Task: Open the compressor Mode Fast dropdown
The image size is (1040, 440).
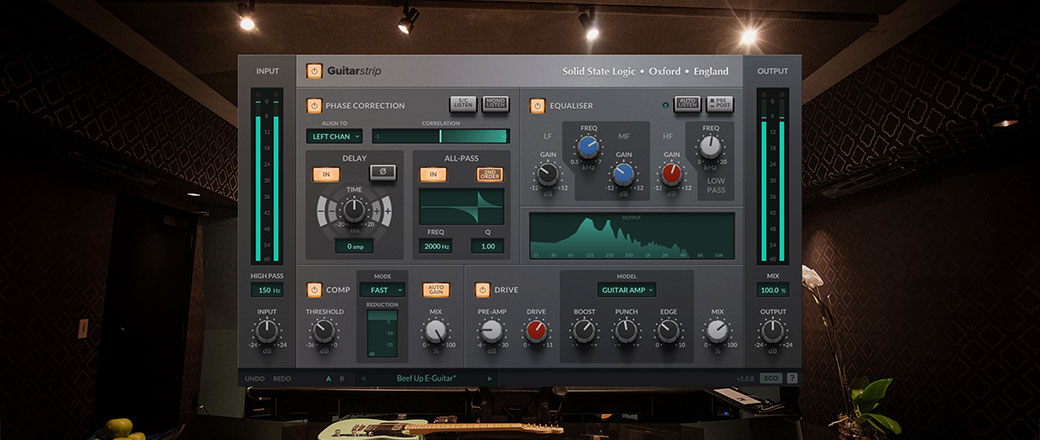Action: (382, 290)
